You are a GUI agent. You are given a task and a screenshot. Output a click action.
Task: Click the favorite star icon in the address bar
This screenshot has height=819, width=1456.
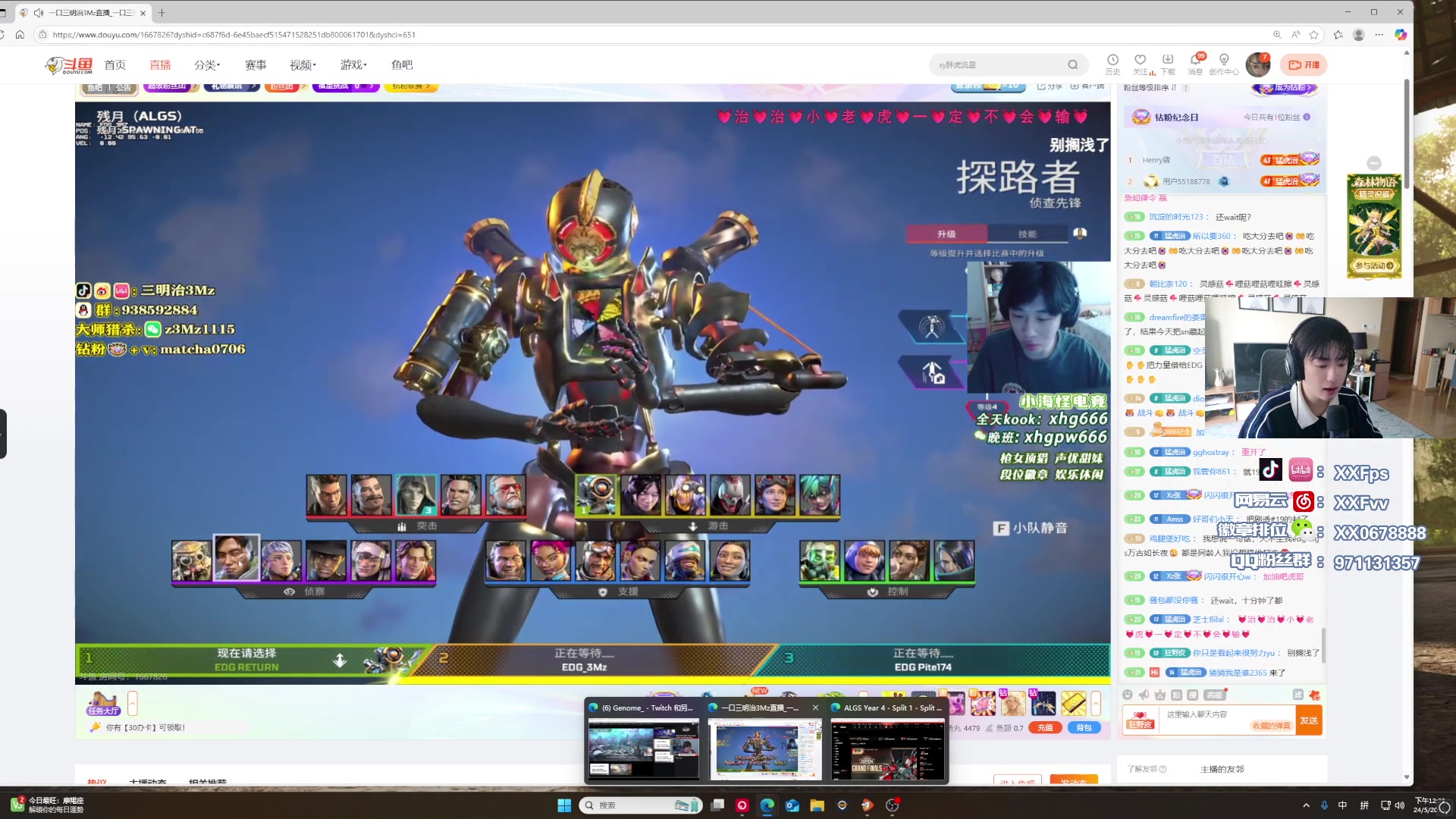tap(1314, 34)
